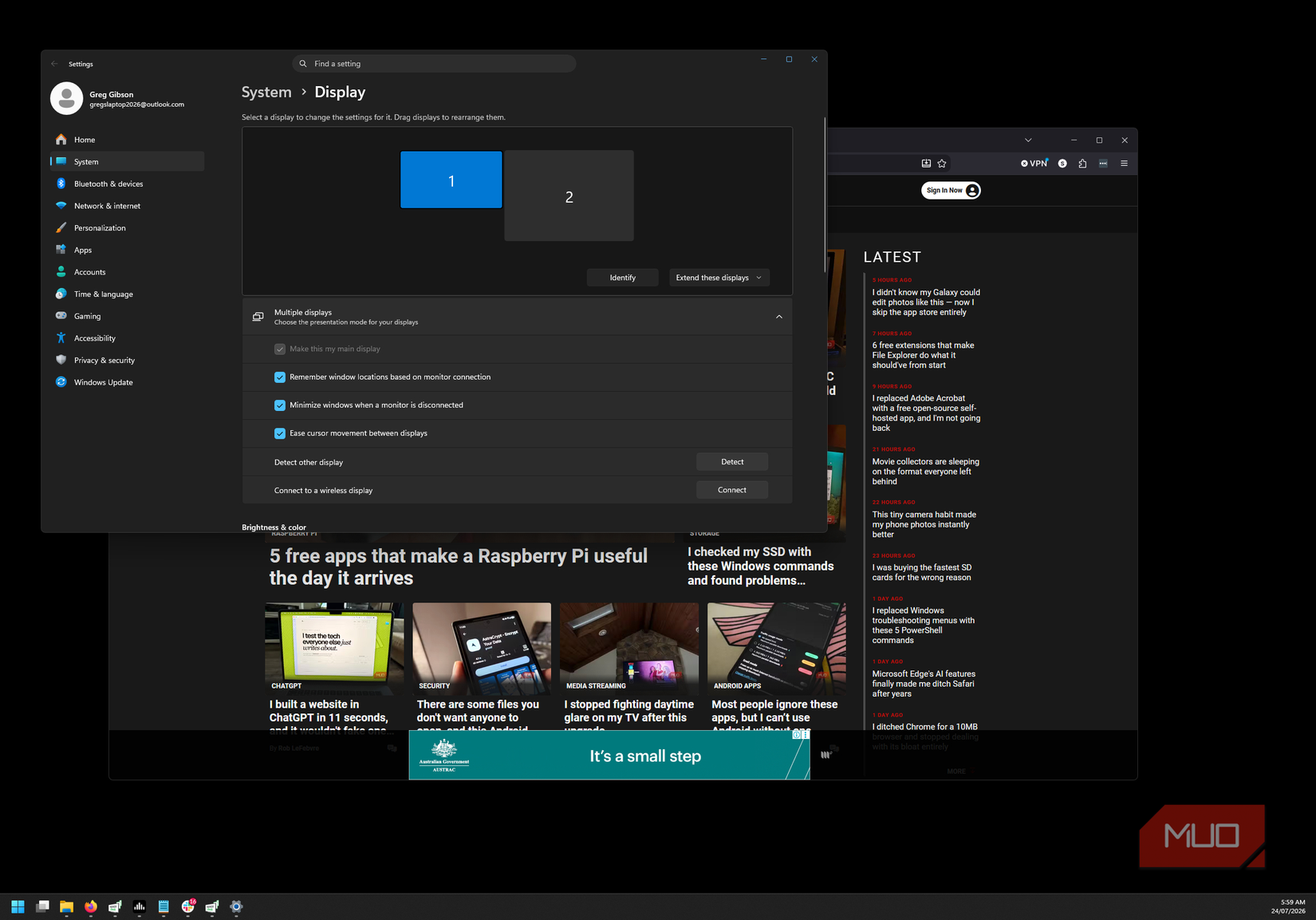Click the Settings gear icon on the taskbar
1316x920 pixels.
pos(236,906)
